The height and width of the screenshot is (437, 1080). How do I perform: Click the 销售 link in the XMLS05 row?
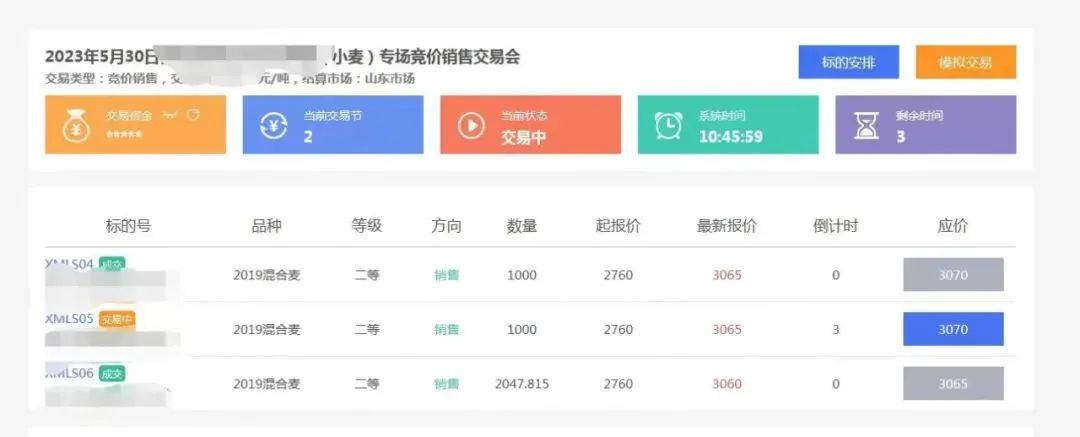click(x=446, y=330)
